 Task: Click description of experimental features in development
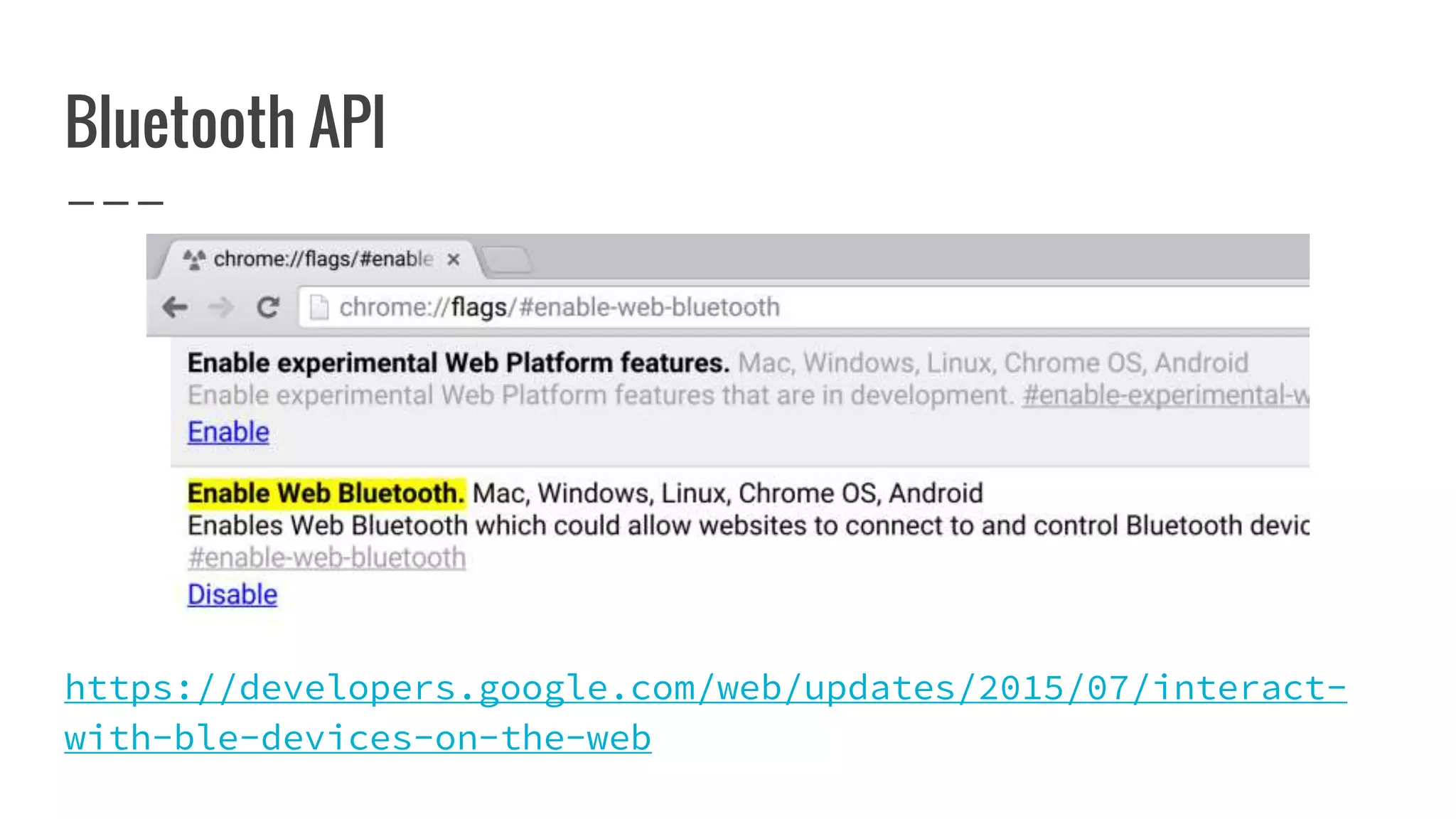tap(600, 395)
